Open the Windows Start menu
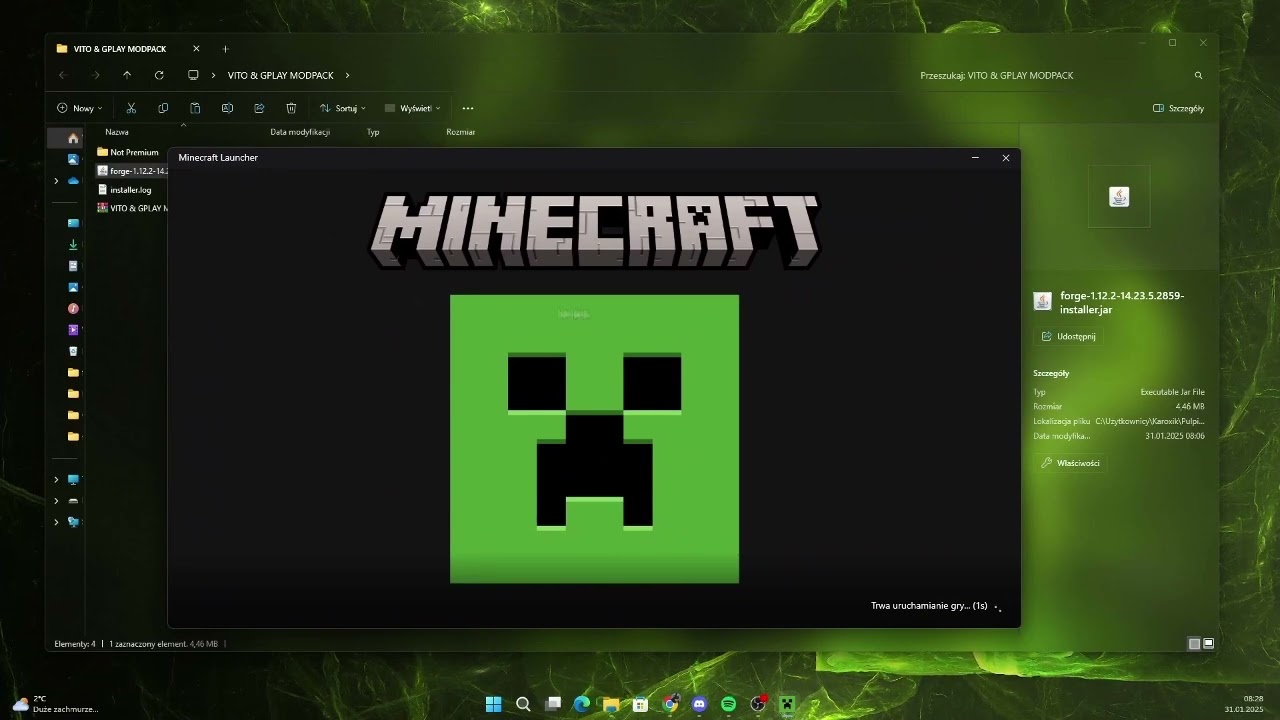1280x720 pixels. click(x=493, y=704)
